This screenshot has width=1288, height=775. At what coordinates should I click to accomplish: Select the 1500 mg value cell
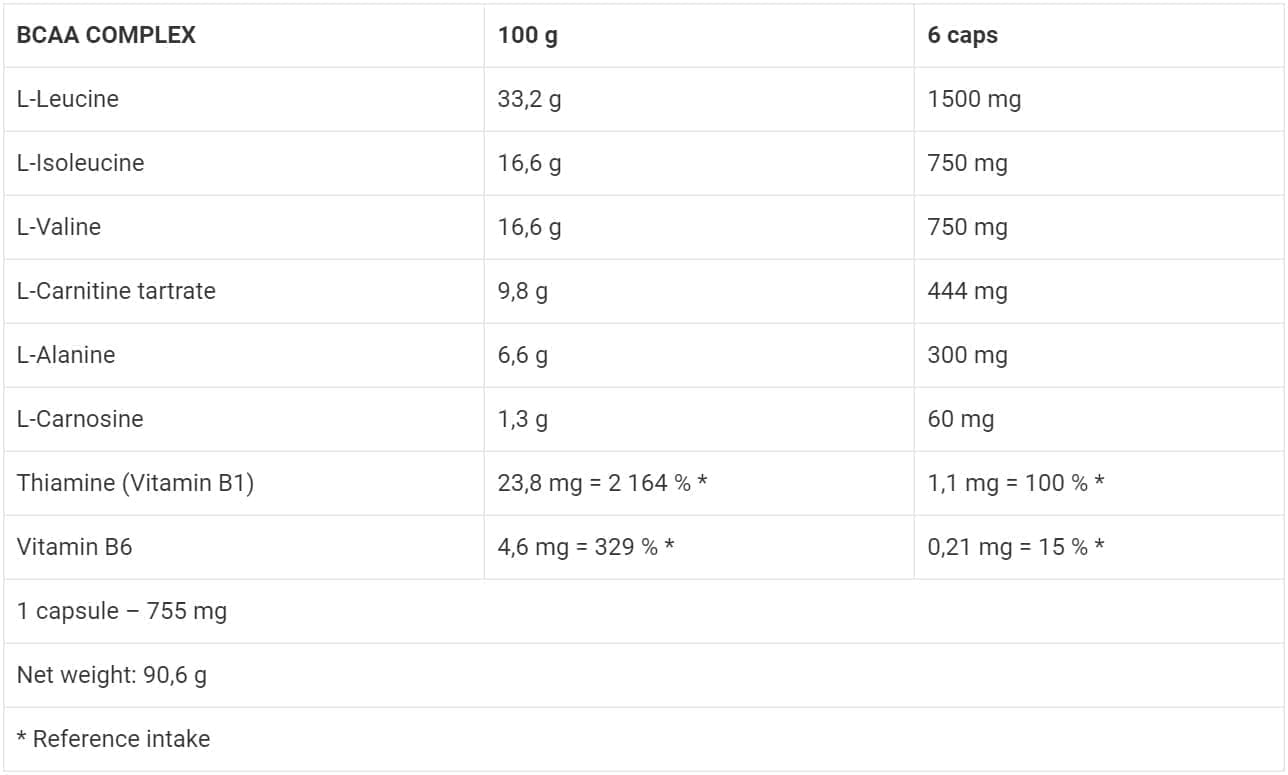[974, 99]
